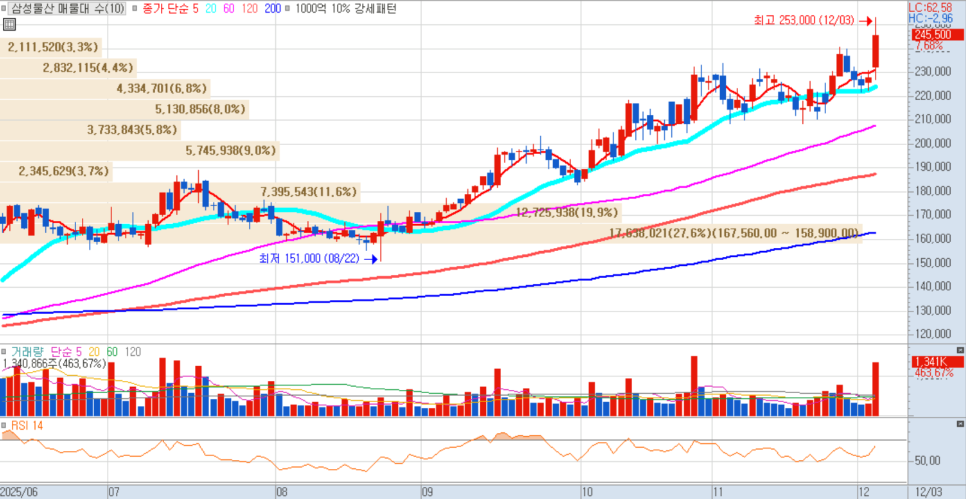Click the 120,000 price axis label
Viewport: 966px width, 499px height.
932,334
